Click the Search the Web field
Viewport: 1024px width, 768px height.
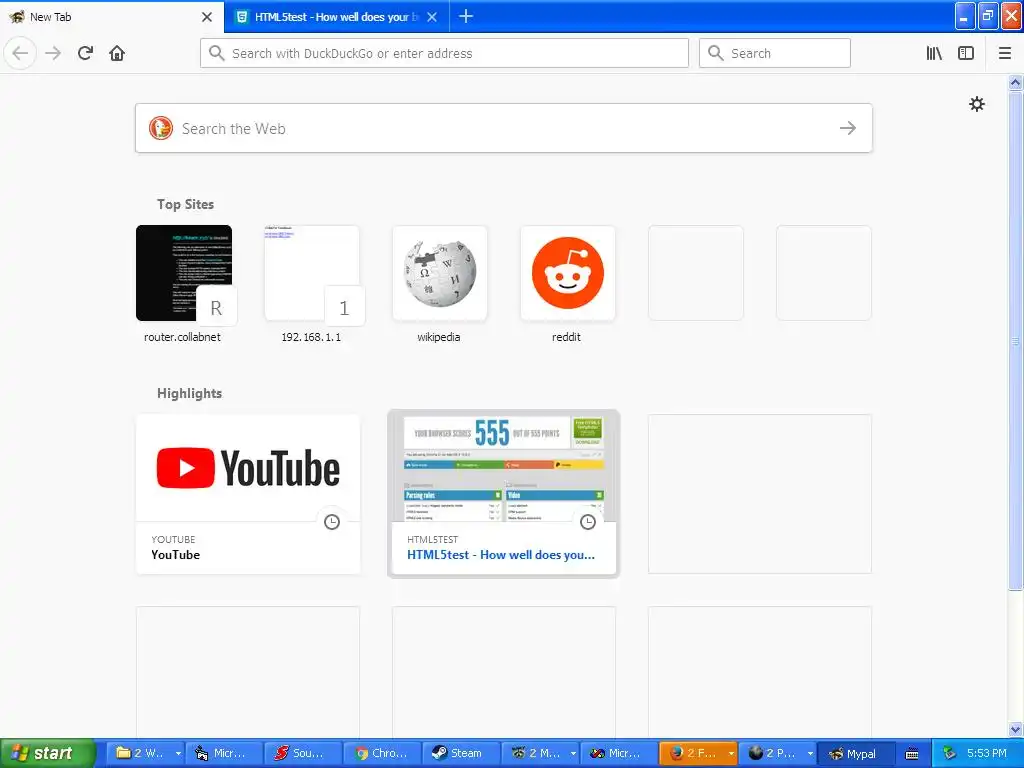(x=504, y=128)
